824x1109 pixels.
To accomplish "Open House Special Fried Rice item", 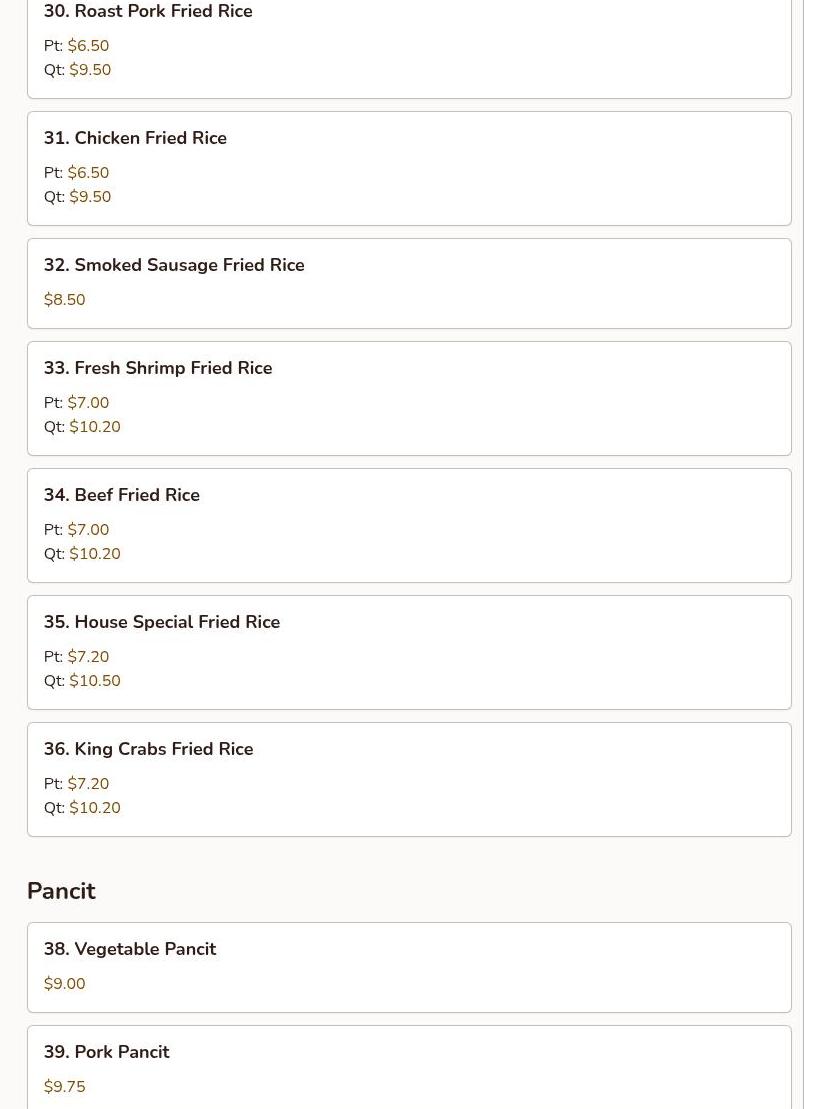I will coord(409,652).
